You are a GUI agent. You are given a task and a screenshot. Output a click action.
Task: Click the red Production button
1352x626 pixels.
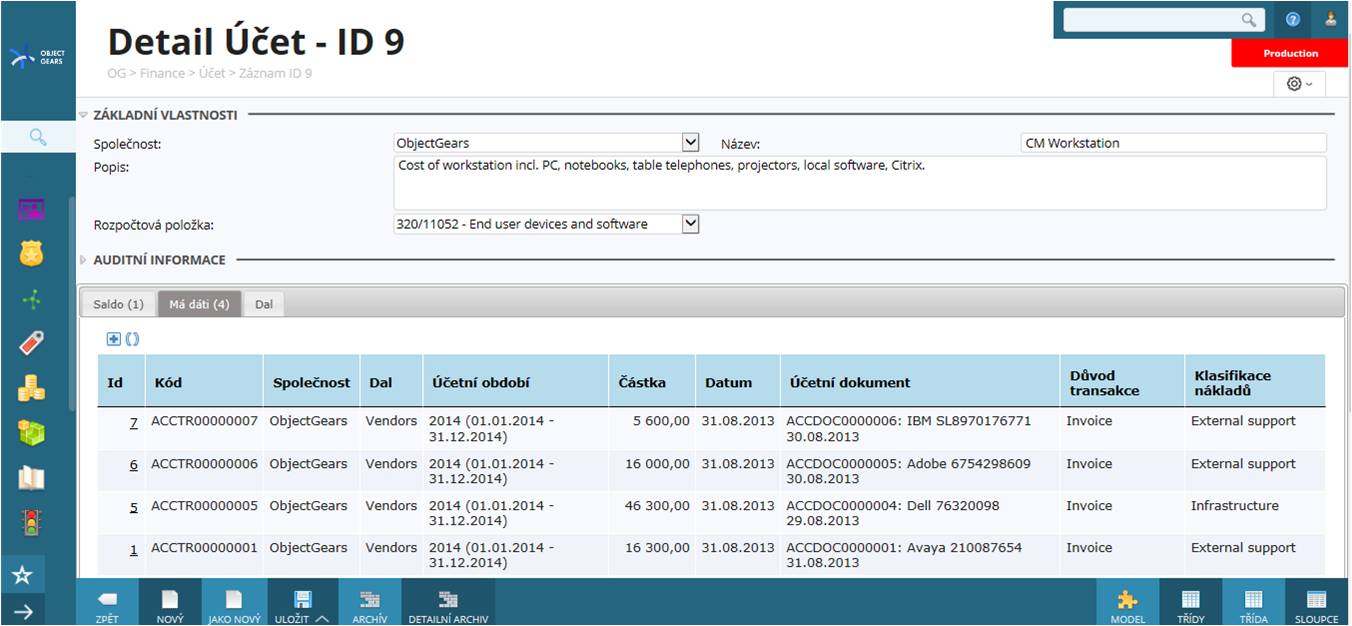[1290, 53]
